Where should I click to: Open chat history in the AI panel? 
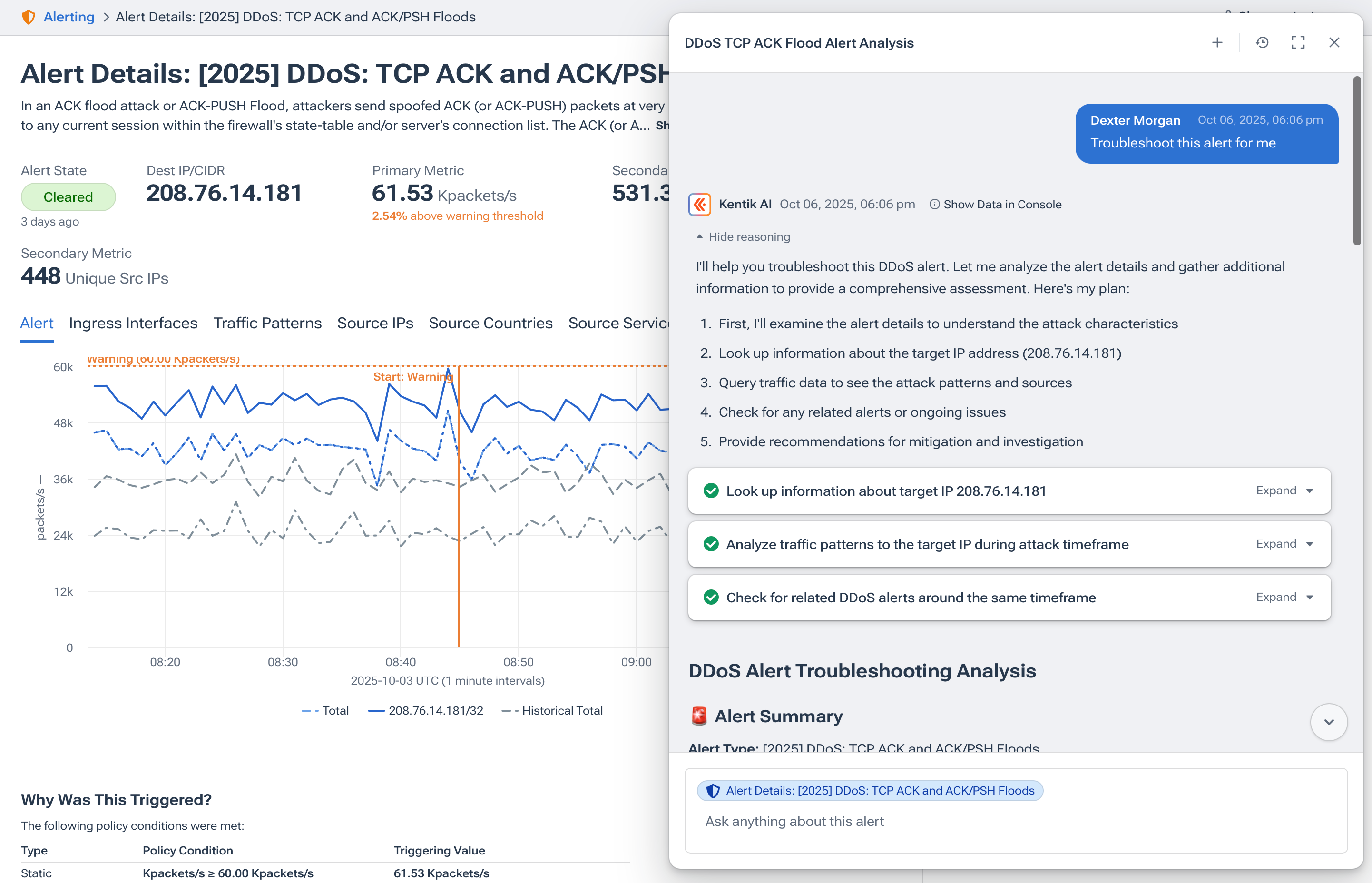pos(1261,42)
